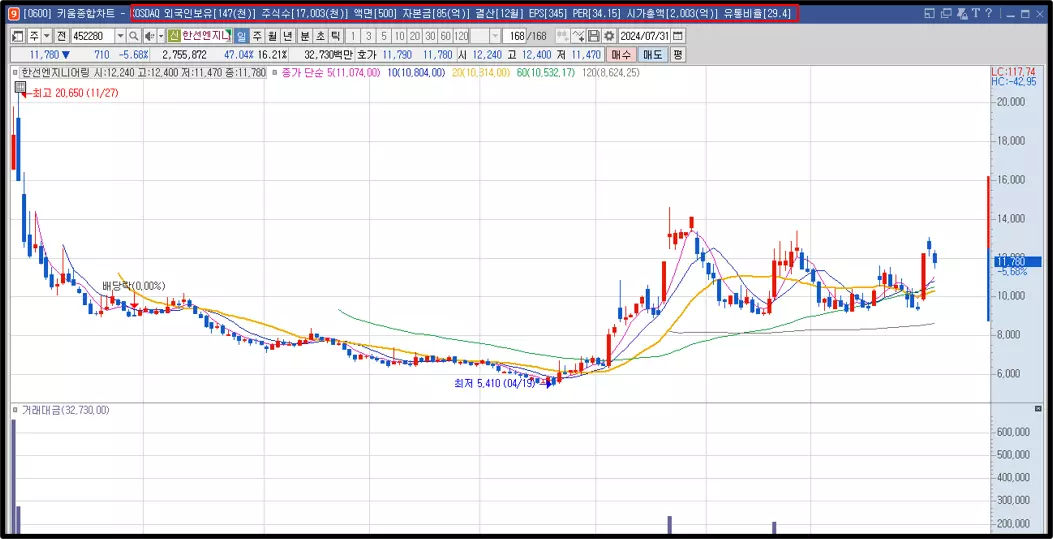Click the speaker sound icon in toolbar
This screenshot has height=539, width=1053.
[x=150, y=36]
